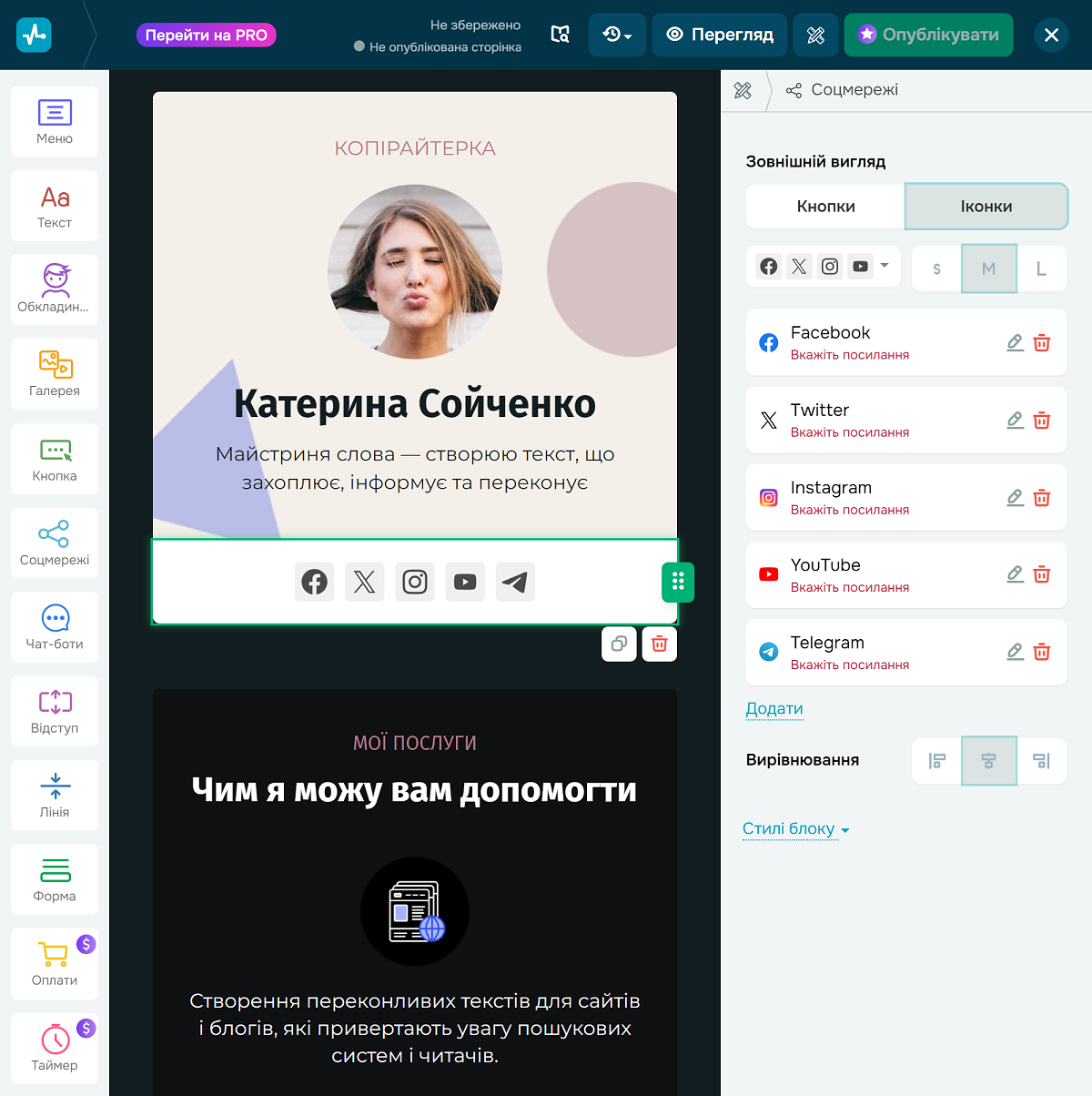Enable left alignment for social icons

[x=935, y=760]
